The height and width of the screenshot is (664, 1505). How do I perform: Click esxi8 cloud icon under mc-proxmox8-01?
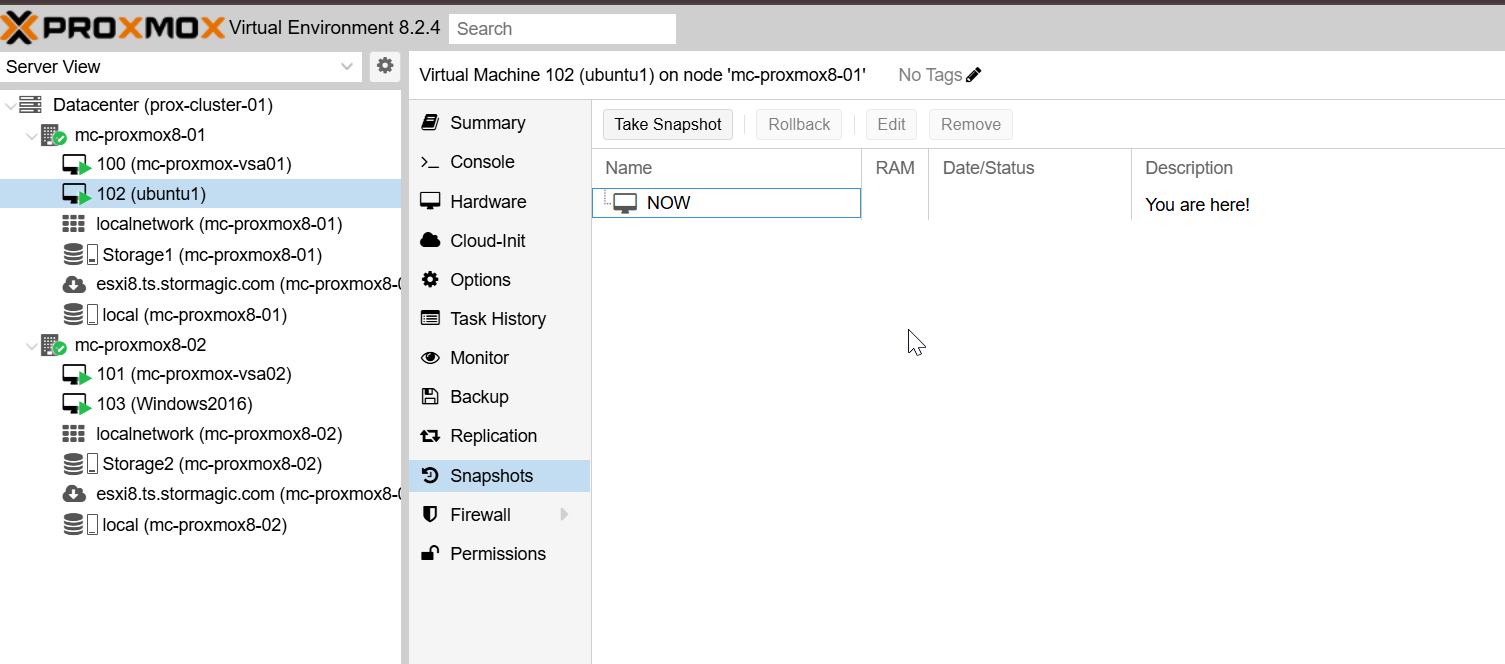(x=73, y=284)
